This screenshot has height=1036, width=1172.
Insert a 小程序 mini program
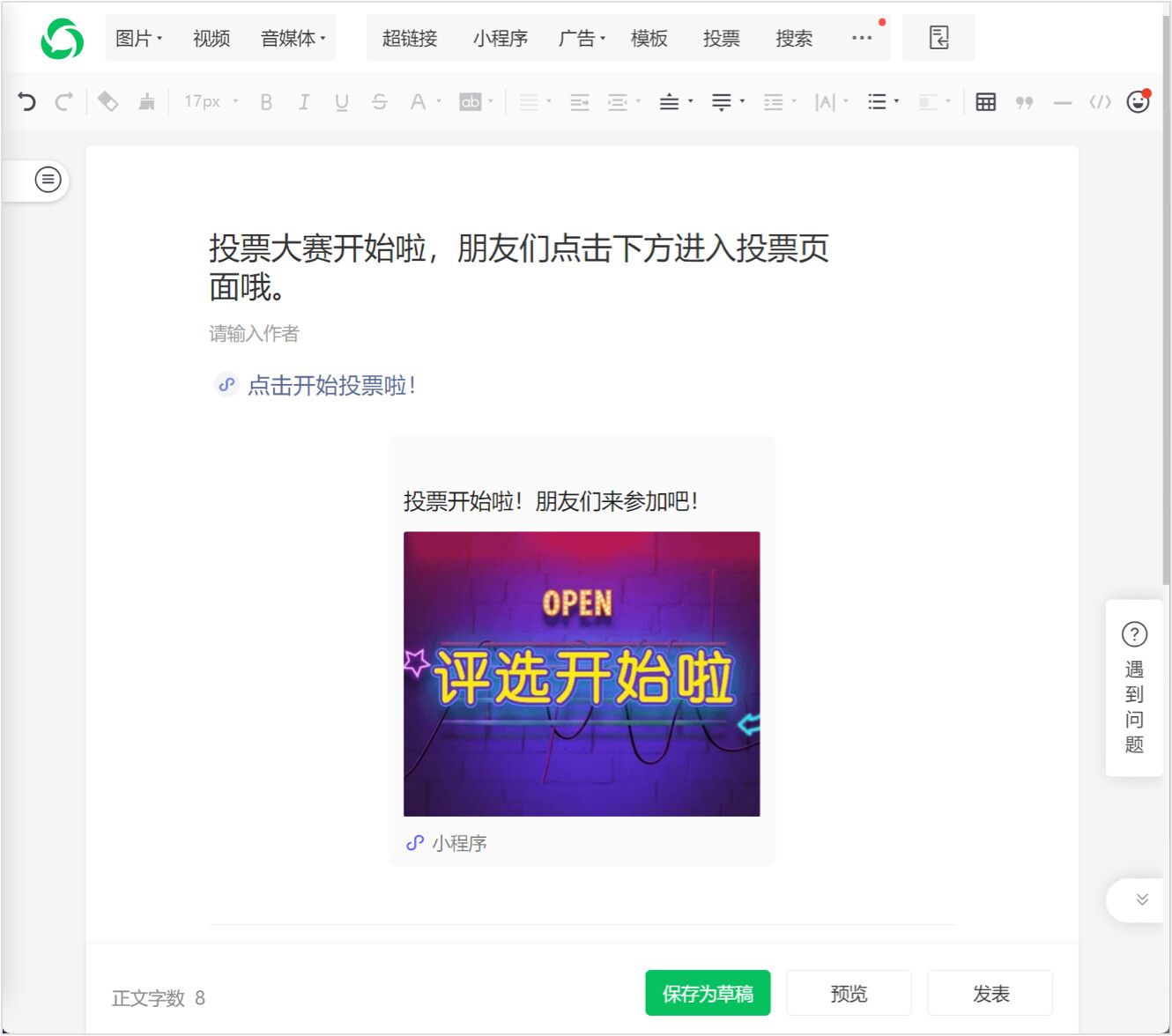[501, 39]
